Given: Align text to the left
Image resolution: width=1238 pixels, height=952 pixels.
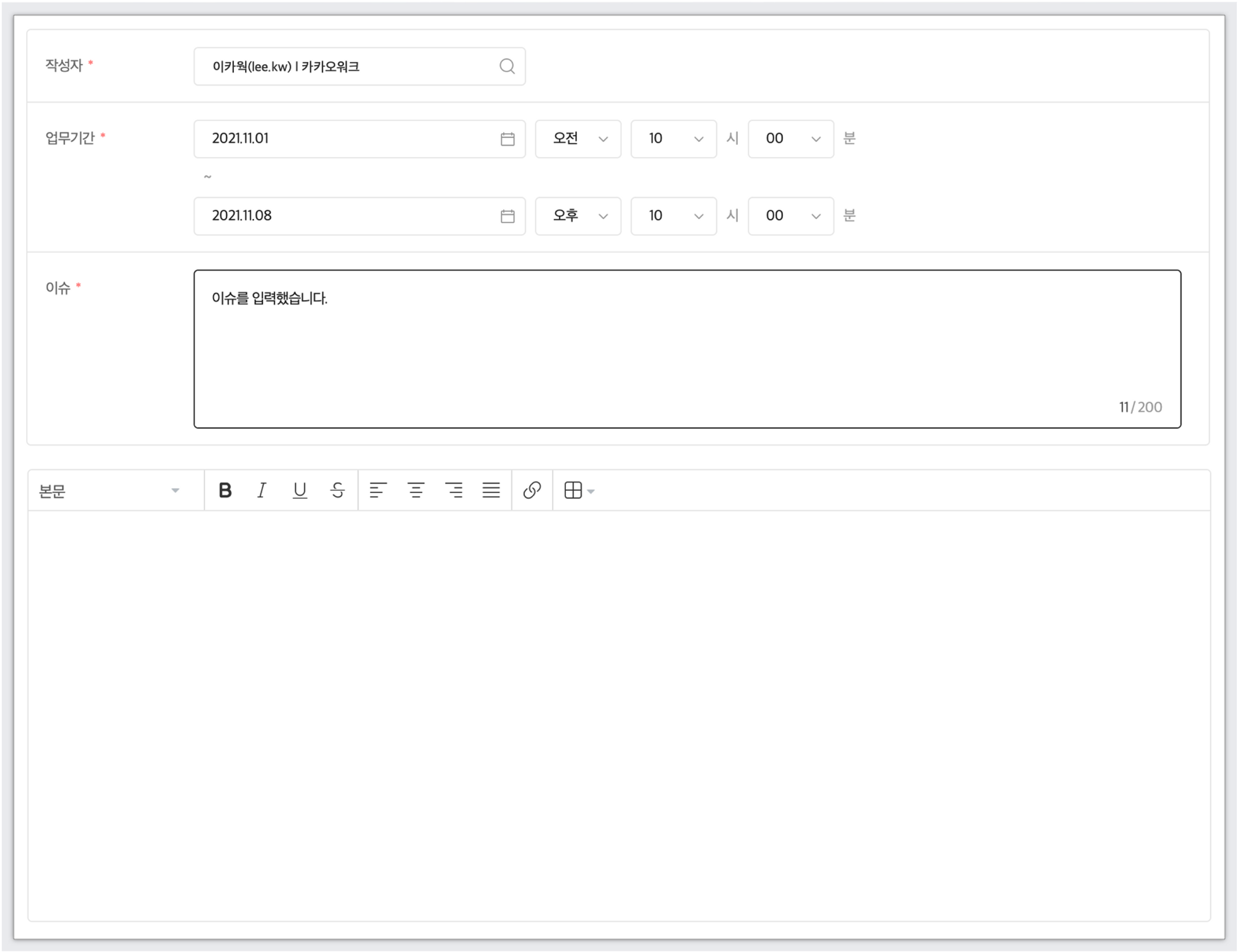Looking at the screenshot, I should (x=378, y=490).
